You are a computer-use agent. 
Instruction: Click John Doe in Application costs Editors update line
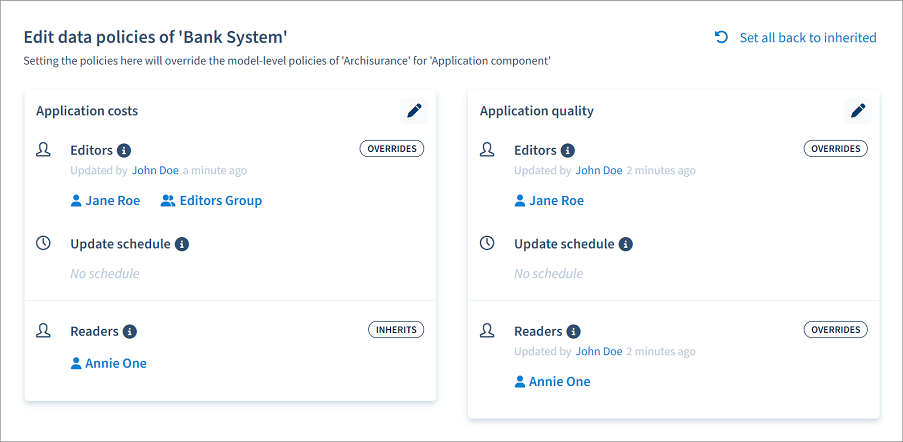point(155,171)
